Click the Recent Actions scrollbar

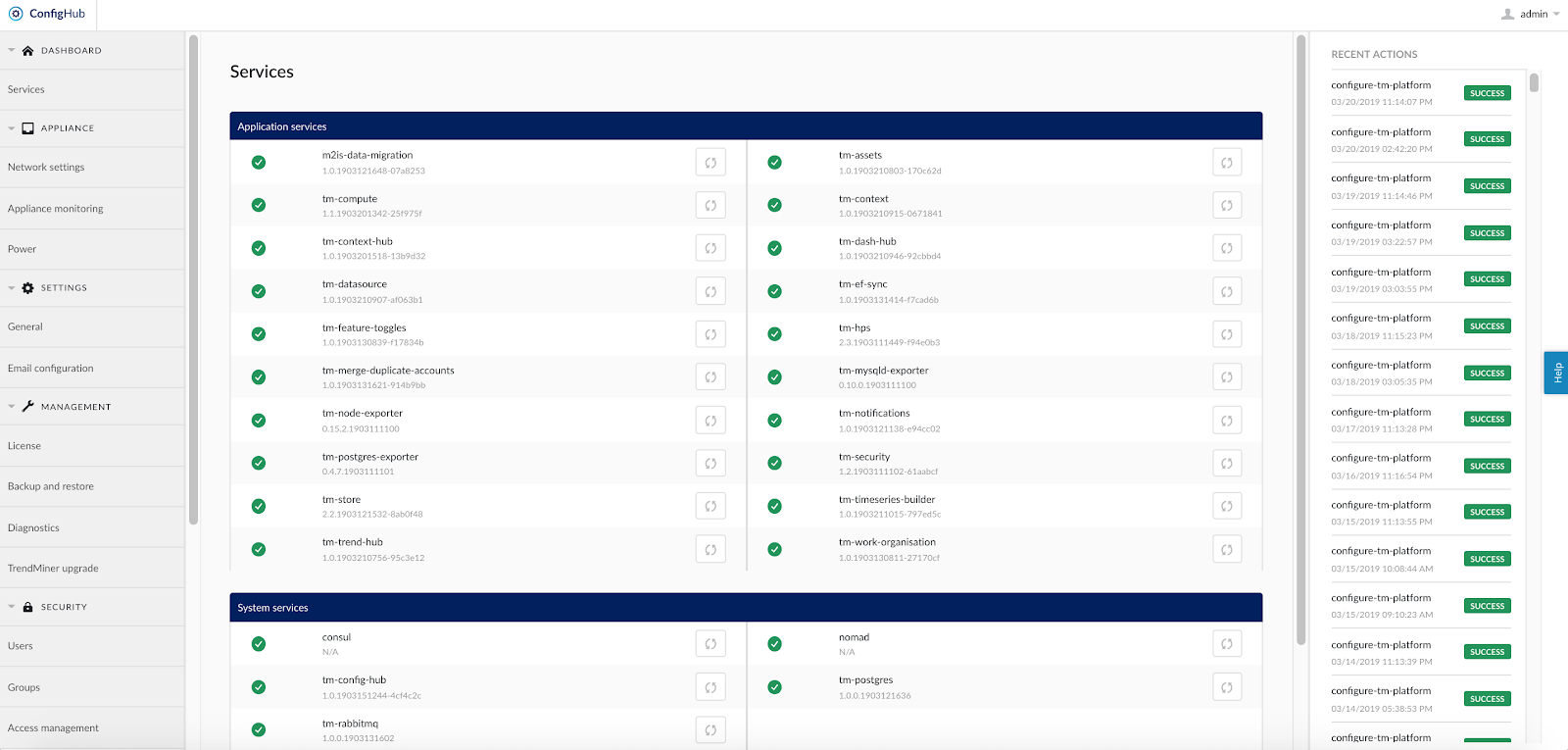pyautogui.click(x=1534, y=82)
